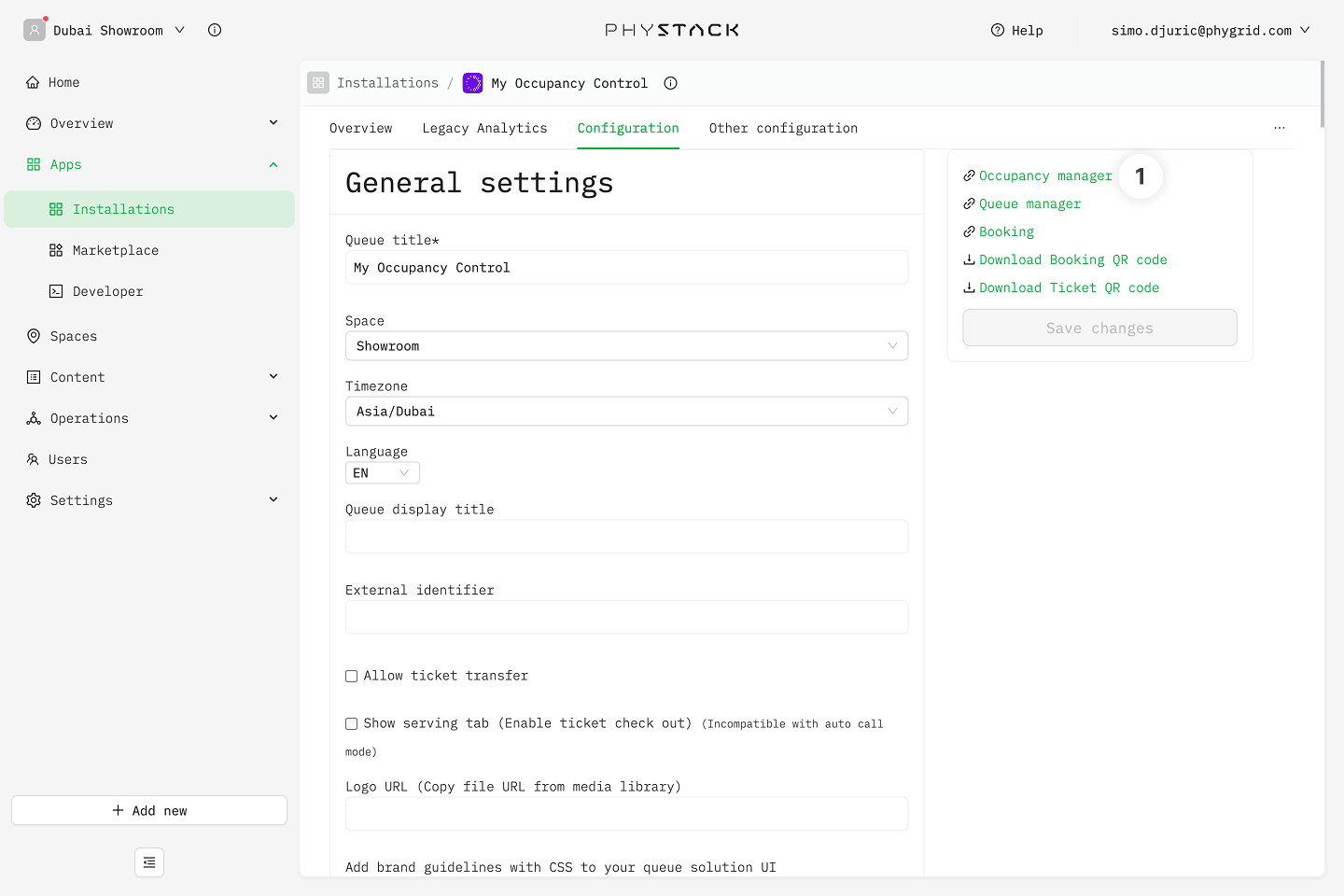This screenshot has width=1344, height=896.
Task: Click info icon beside My Occupancy Control
Action: coord(670,83)
